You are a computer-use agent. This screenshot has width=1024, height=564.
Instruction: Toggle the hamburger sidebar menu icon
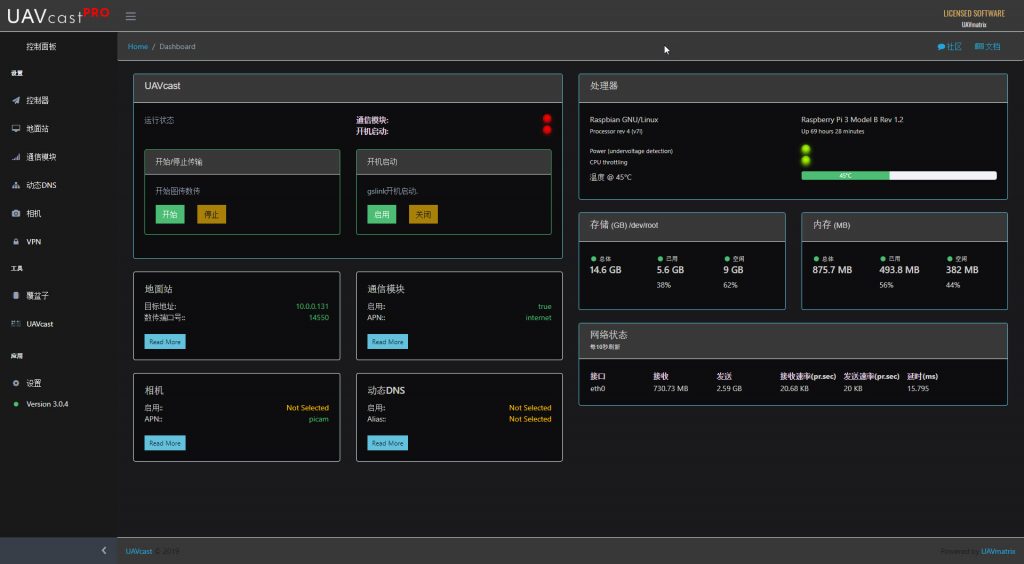[x=131, y=16]
